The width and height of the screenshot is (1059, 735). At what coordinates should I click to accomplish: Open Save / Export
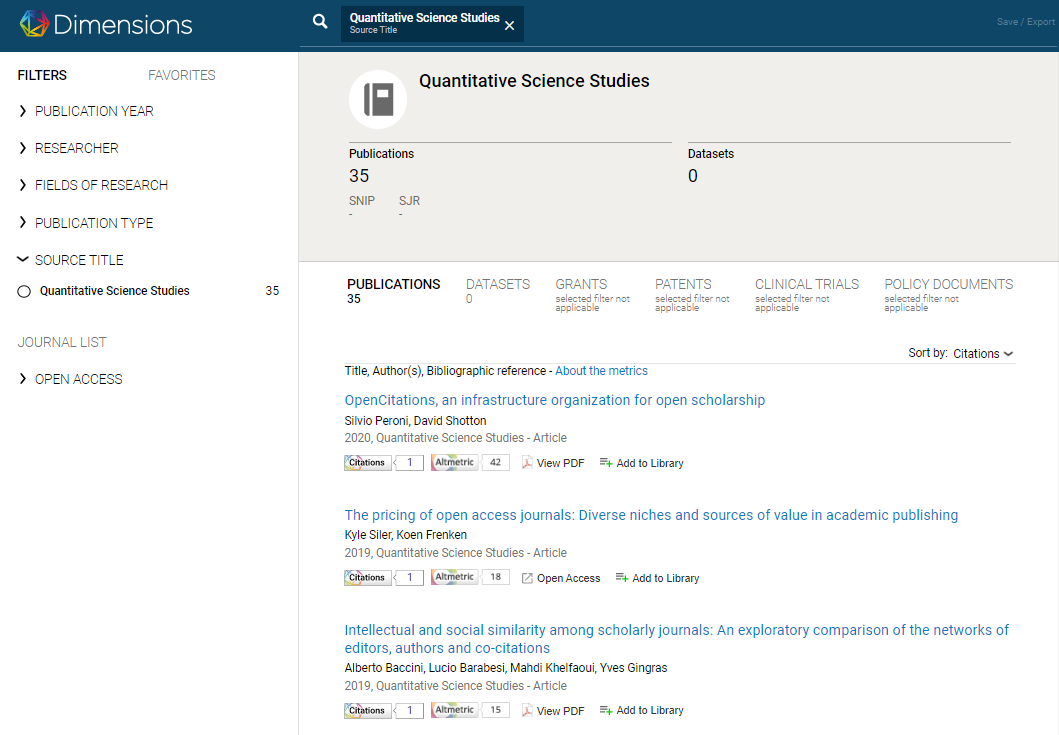(x=1025, y=22)
